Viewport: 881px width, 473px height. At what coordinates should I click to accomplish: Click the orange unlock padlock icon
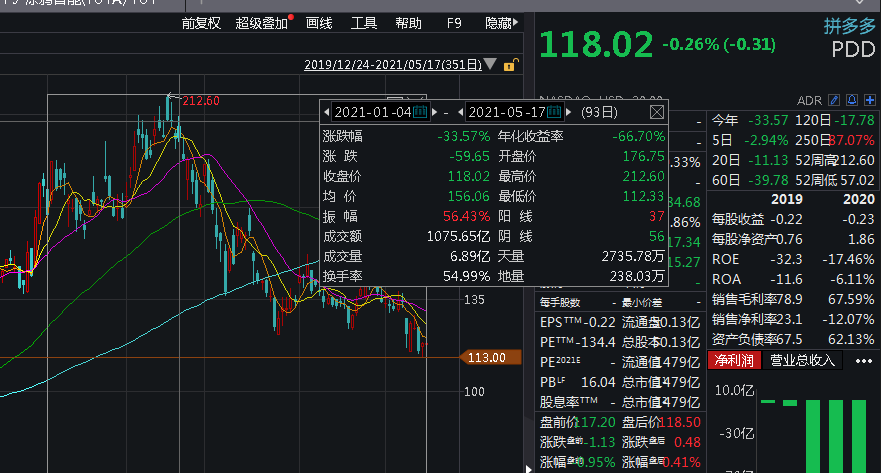(510, 65)
